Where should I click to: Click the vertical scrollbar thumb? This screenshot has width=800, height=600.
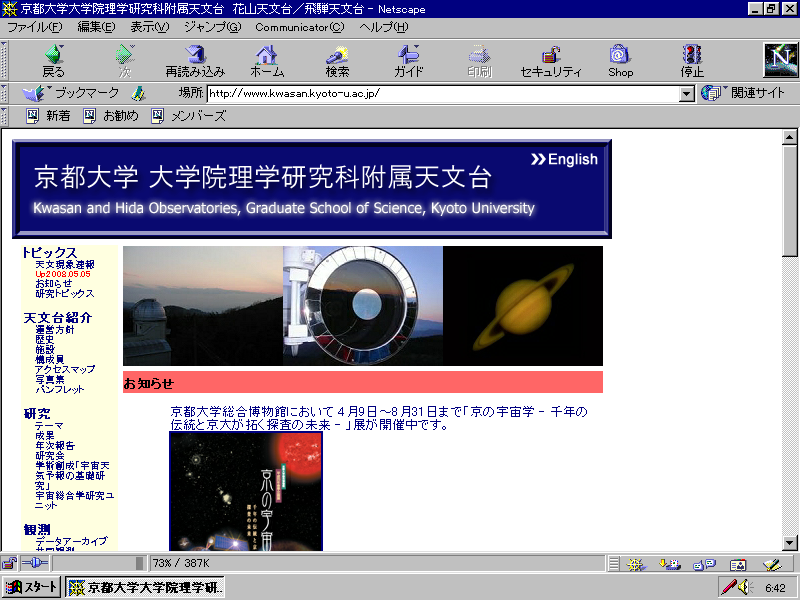[790, 201]
